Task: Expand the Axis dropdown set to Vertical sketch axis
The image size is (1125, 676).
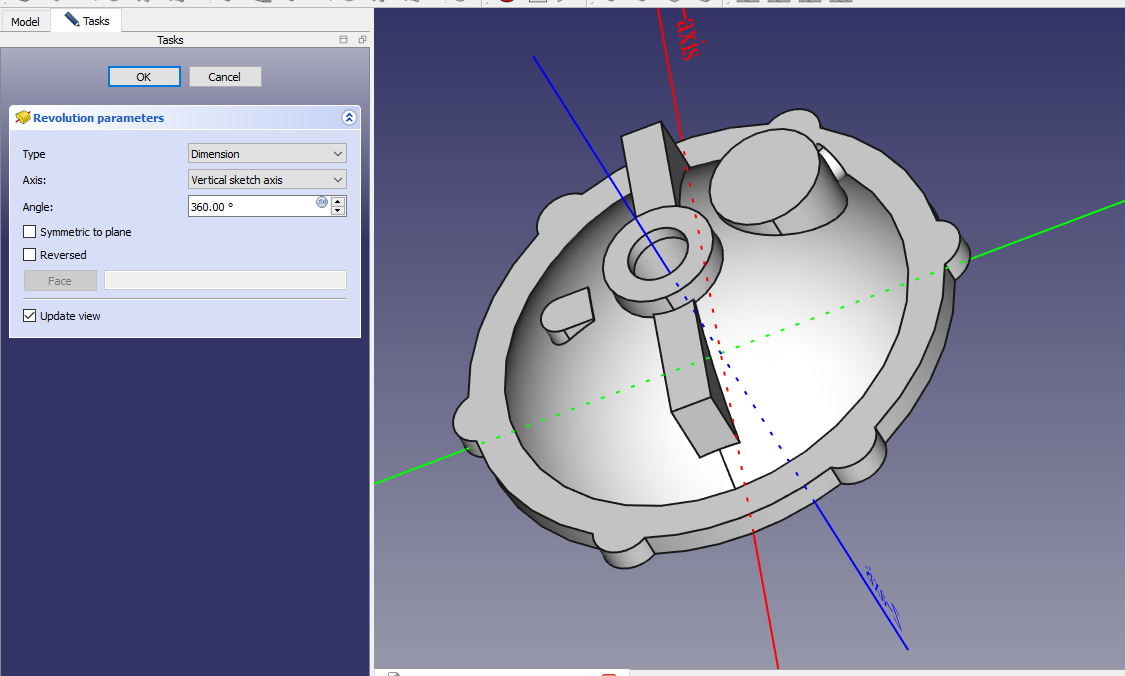Action: [267, 180]
